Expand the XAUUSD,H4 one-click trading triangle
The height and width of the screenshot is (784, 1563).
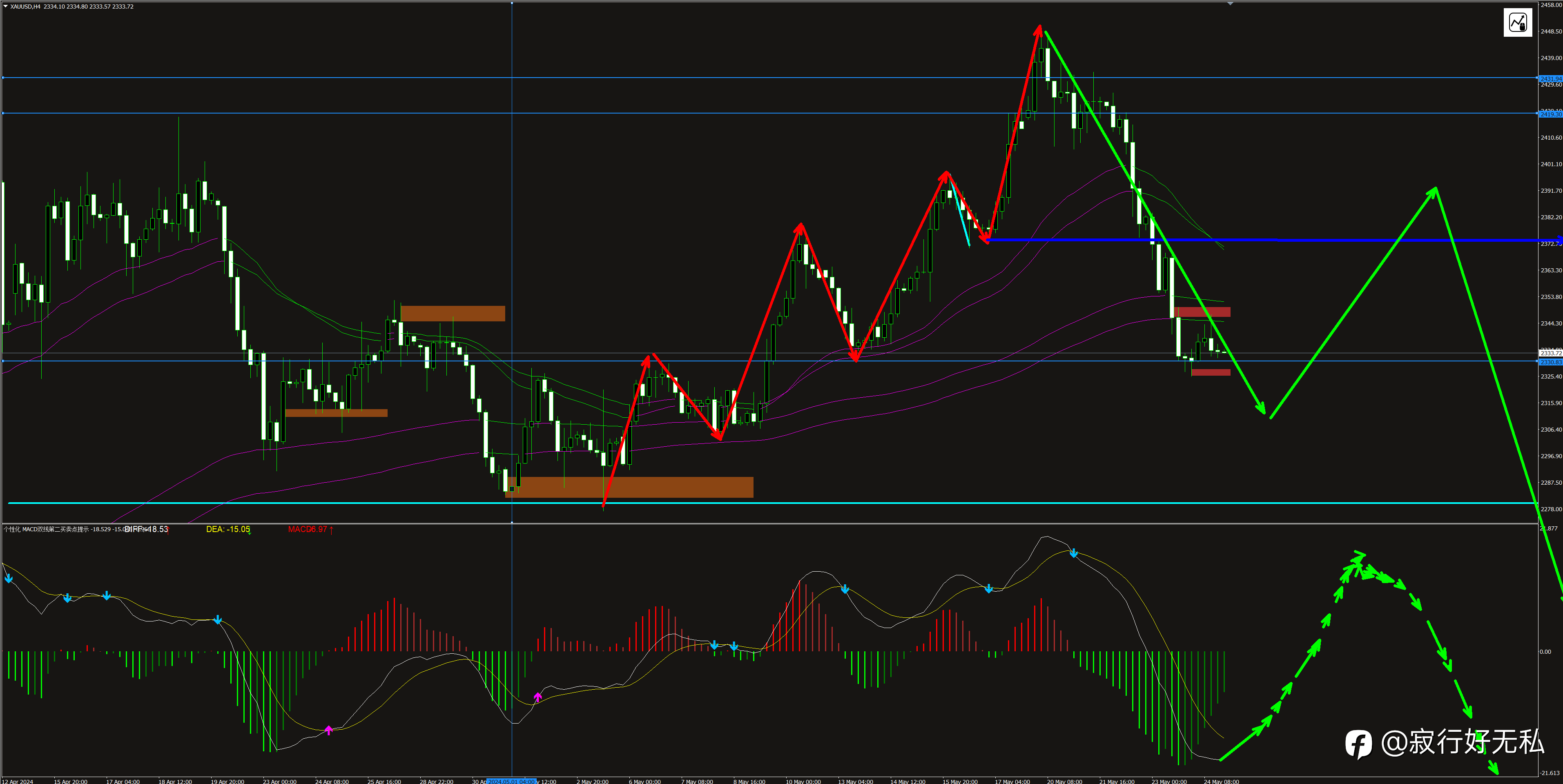tap(5, 7)
